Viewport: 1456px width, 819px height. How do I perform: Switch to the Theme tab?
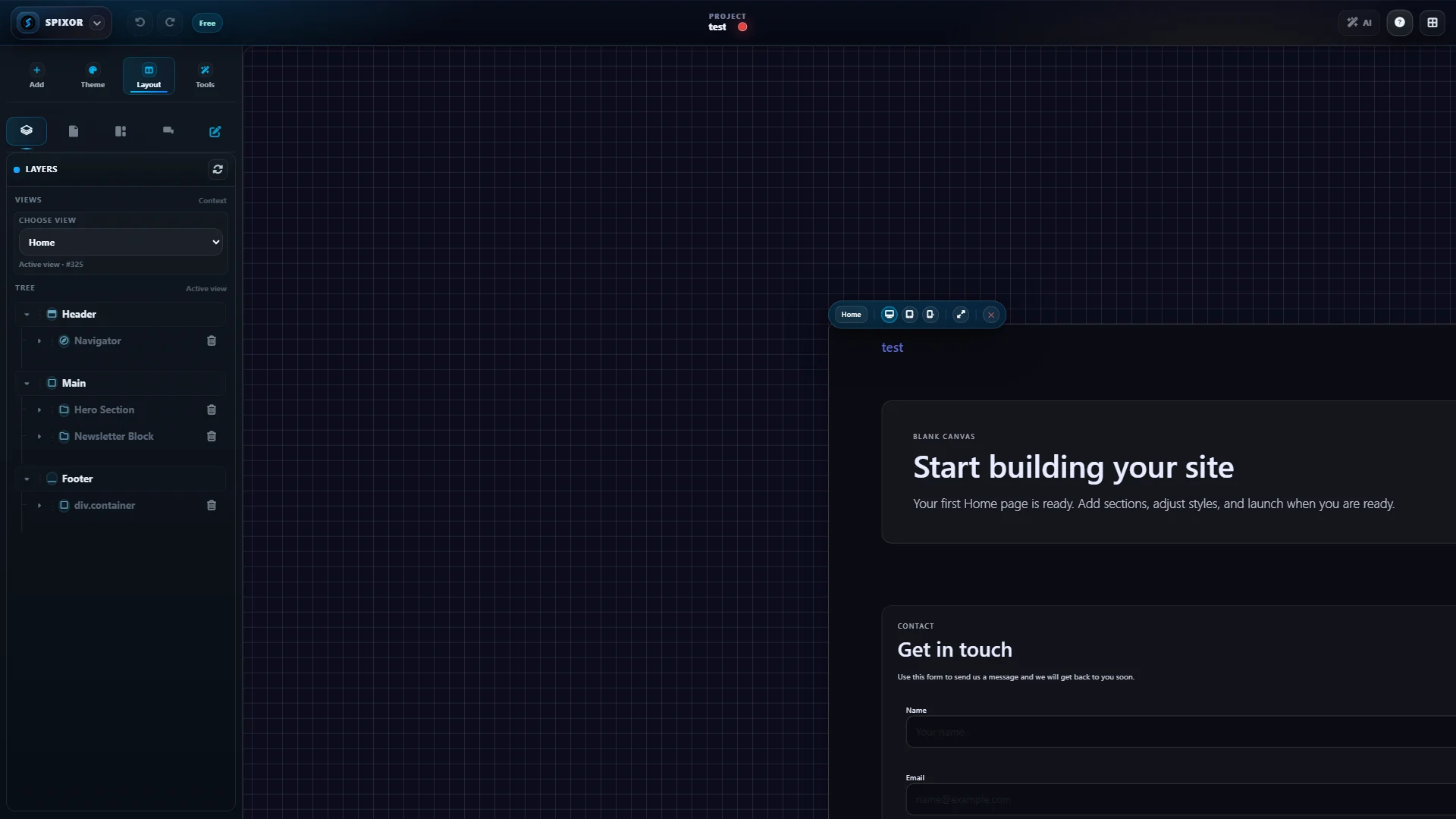click(93, 76)
